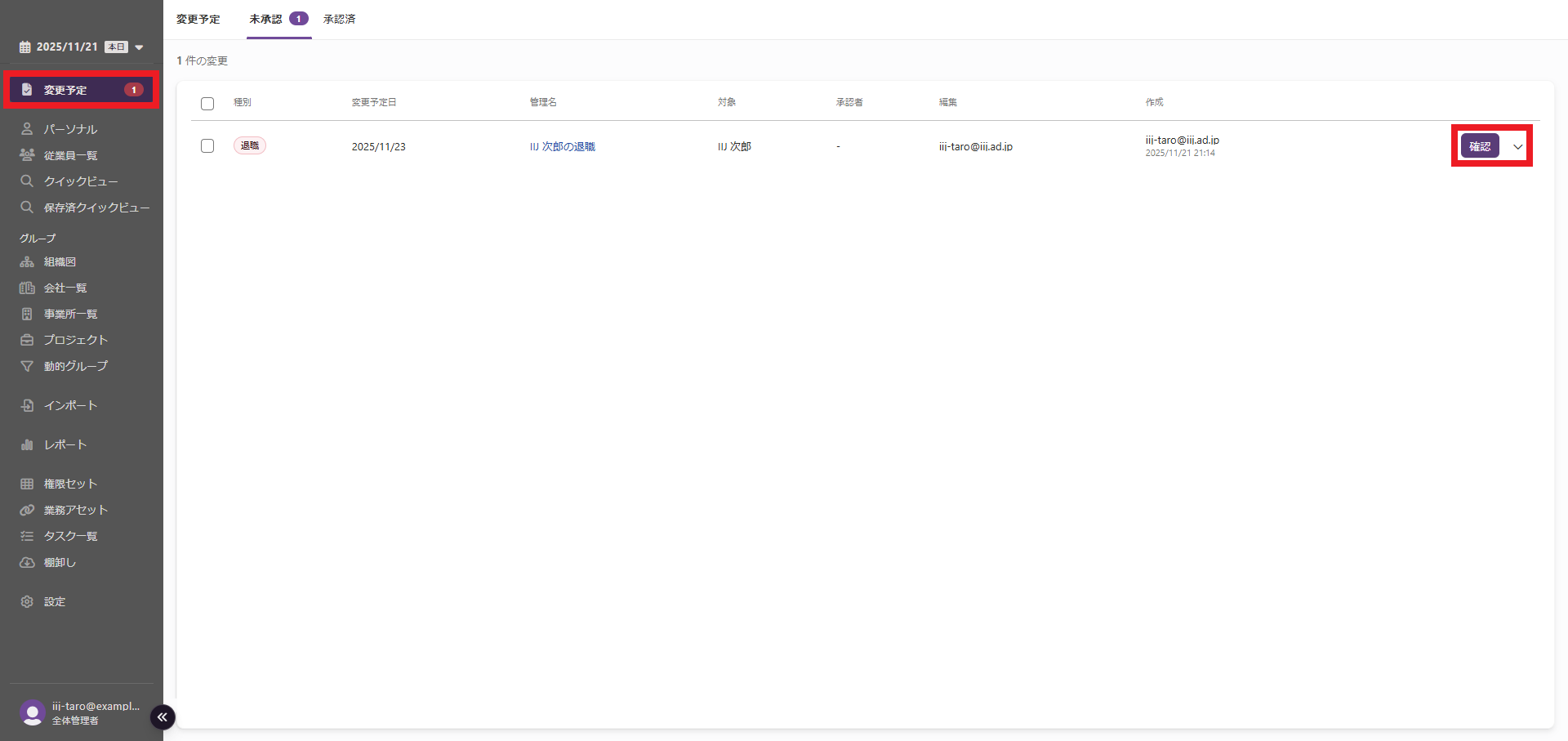Open the インポート import icon
This screenshot has width=1568, height=741.
(x=27, y=405)
